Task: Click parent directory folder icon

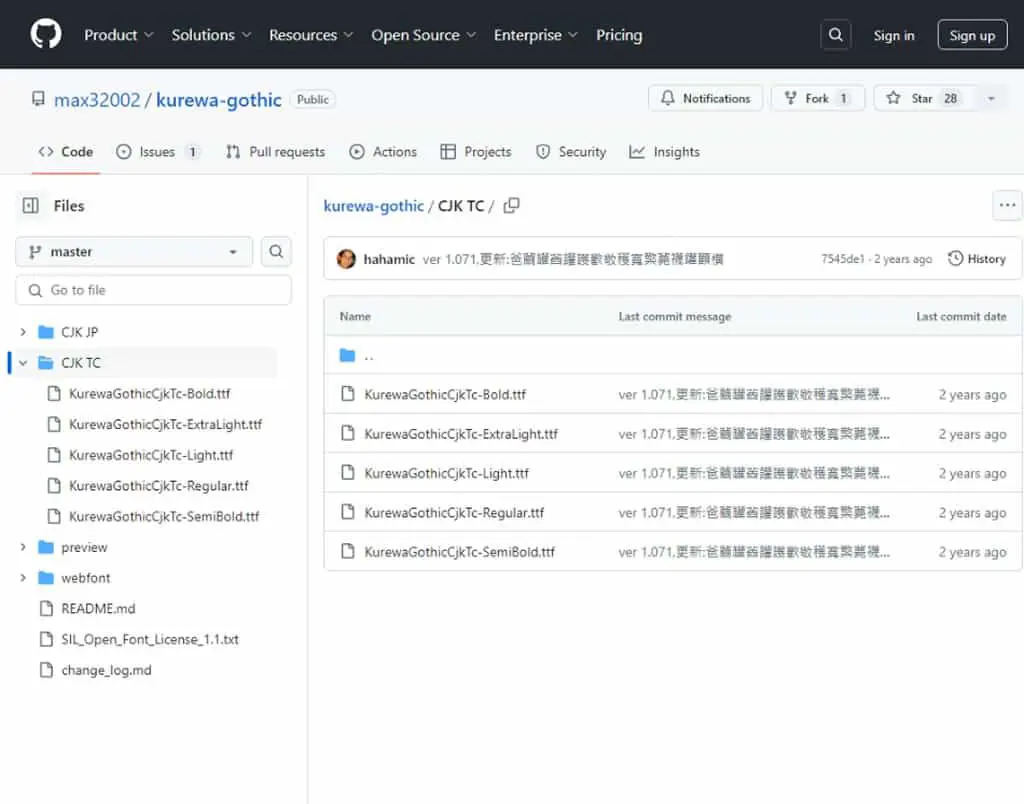Action: coord(347,355)
